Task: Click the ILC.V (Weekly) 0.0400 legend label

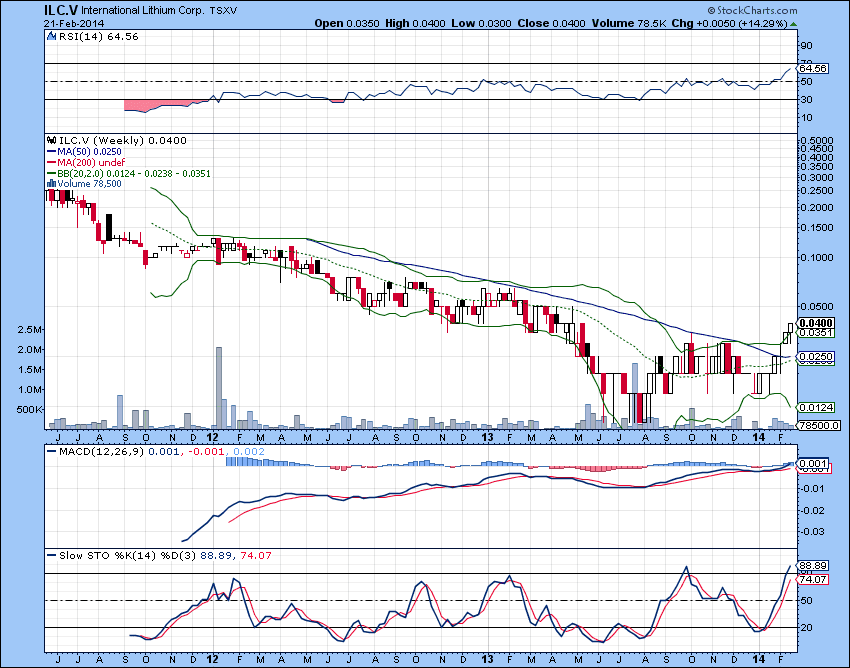Action: pyautogui.click(x=123, y=140)
